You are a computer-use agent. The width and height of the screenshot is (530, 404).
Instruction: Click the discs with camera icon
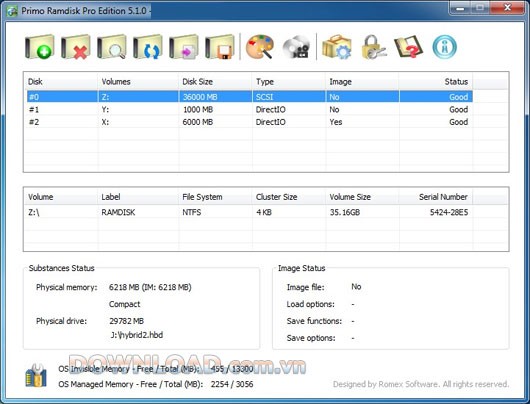click(x=296, y=47)
